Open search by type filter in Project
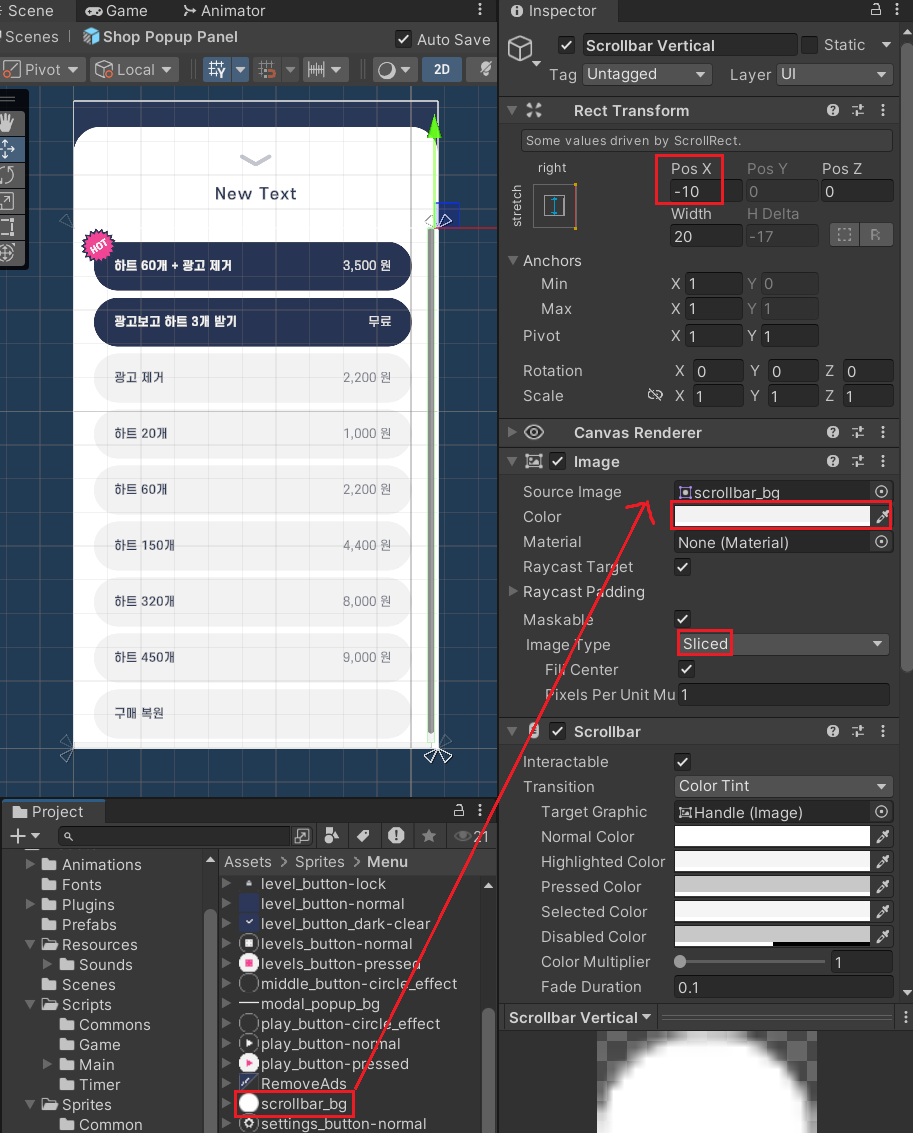Viewport: 913px width, 1133px height. (x=332, y=835)
